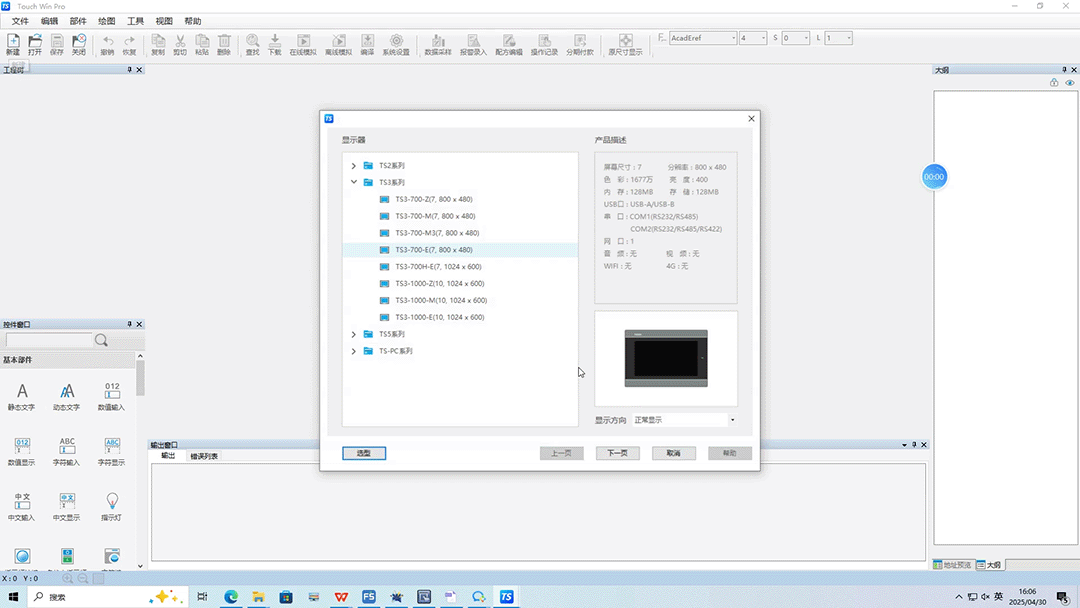Screen dimensions: 1080x608
Task: Click the 删除 (Delete) trash icon
Action: pyautogui.click(x=224, y=45)
